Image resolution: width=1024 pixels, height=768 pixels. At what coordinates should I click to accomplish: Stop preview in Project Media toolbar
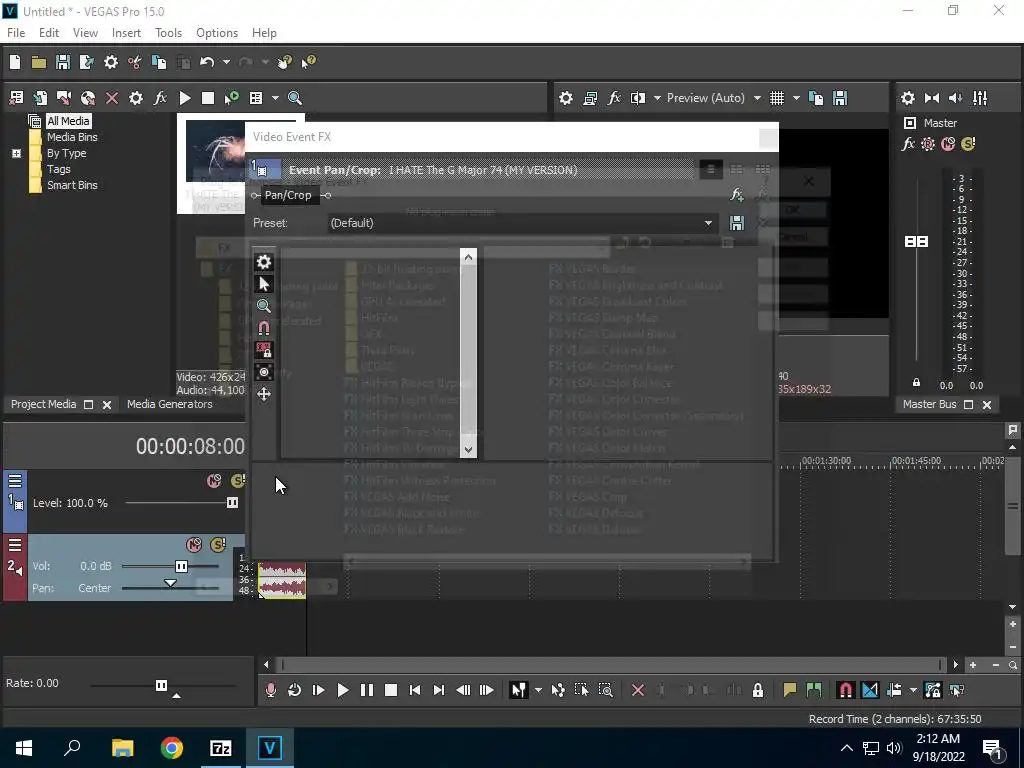tap(208, 98)
